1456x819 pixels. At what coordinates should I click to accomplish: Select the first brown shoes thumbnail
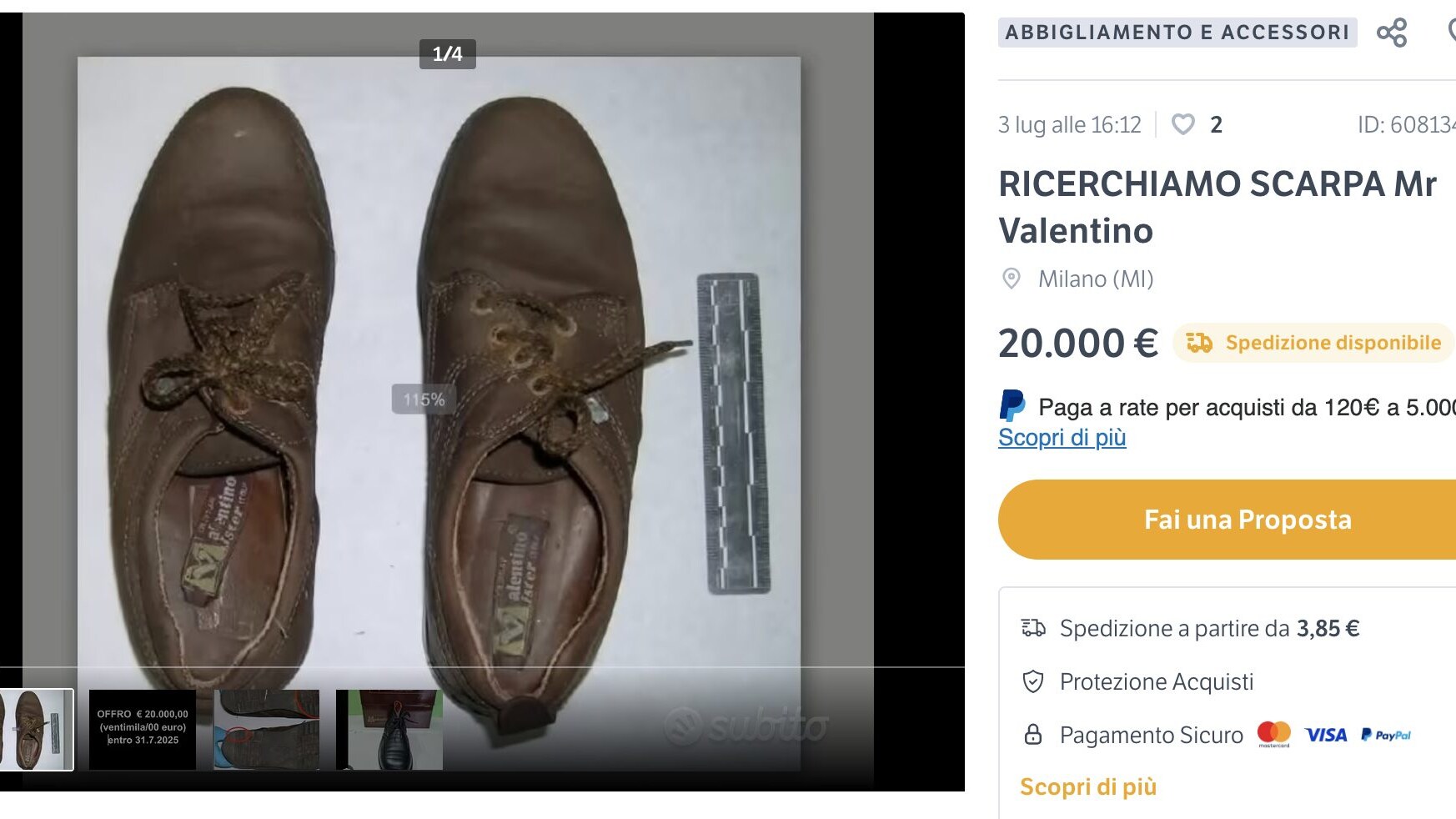36,730
